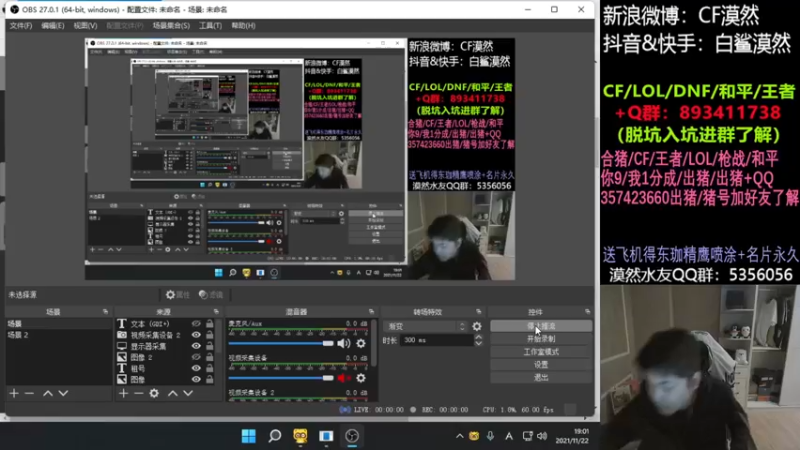The image size is (800, 450).
Task: Click the 停止推流 streaming button
Action: tap(541, 326)
